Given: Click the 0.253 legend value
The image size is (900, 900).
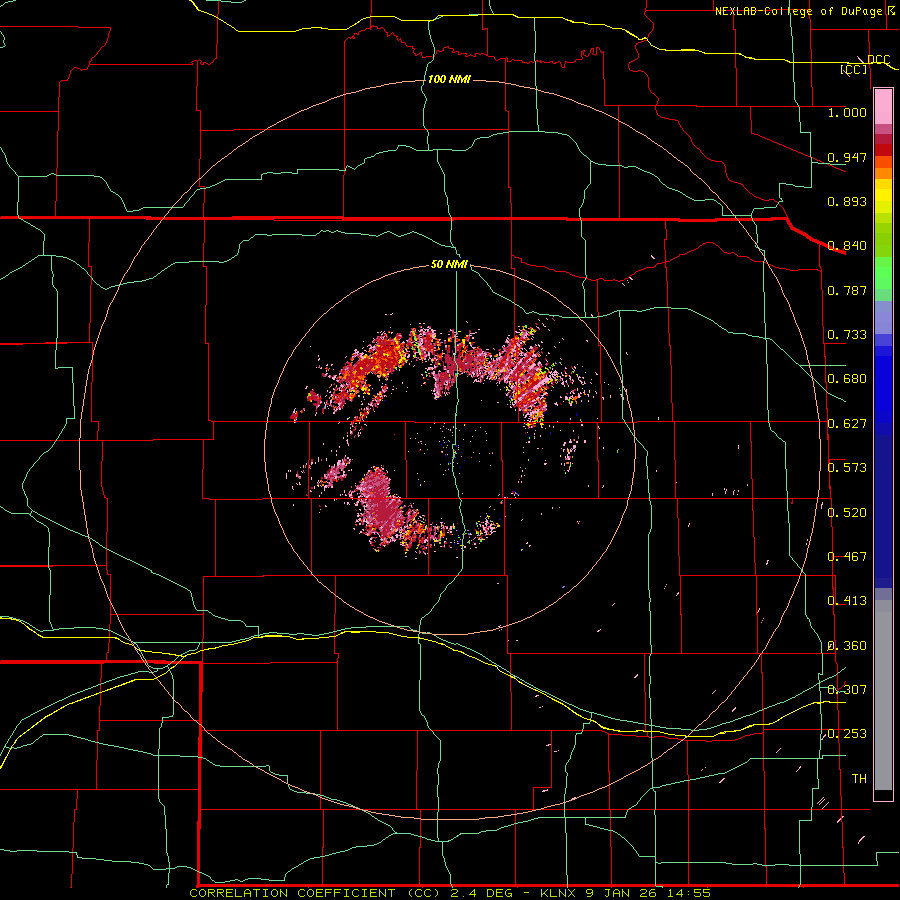Looking at the screenshot, I should coord(847,734).
